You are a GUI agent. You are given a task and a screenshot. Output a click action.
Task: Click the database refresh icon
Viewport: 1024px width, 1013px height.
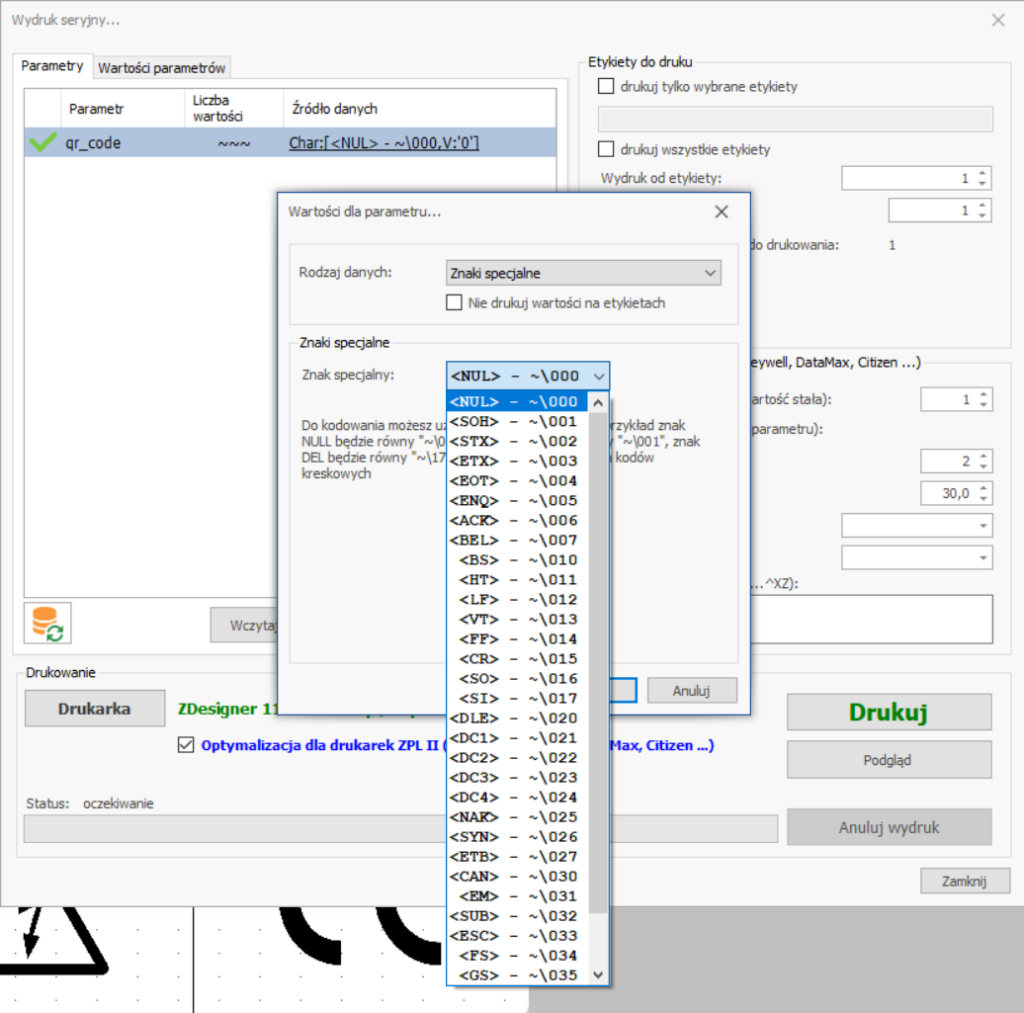pyautogui.click(x=48, y=624)
